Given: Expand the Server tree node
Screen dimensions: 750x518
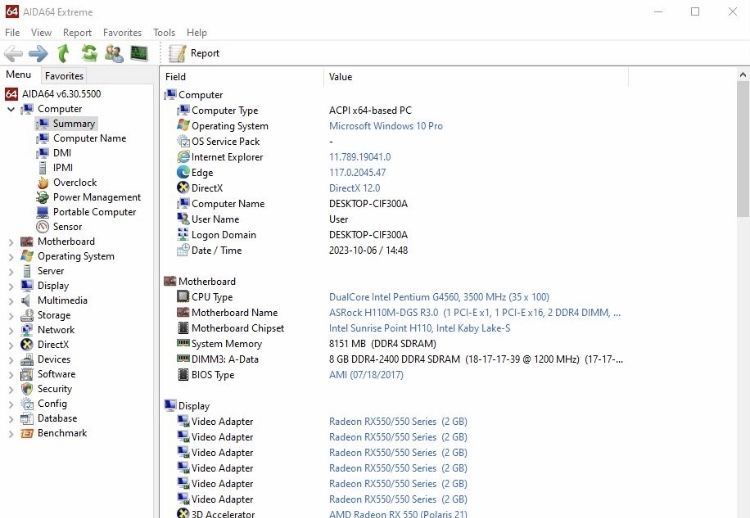Looking at the screenshot, I should coord(11,272).
